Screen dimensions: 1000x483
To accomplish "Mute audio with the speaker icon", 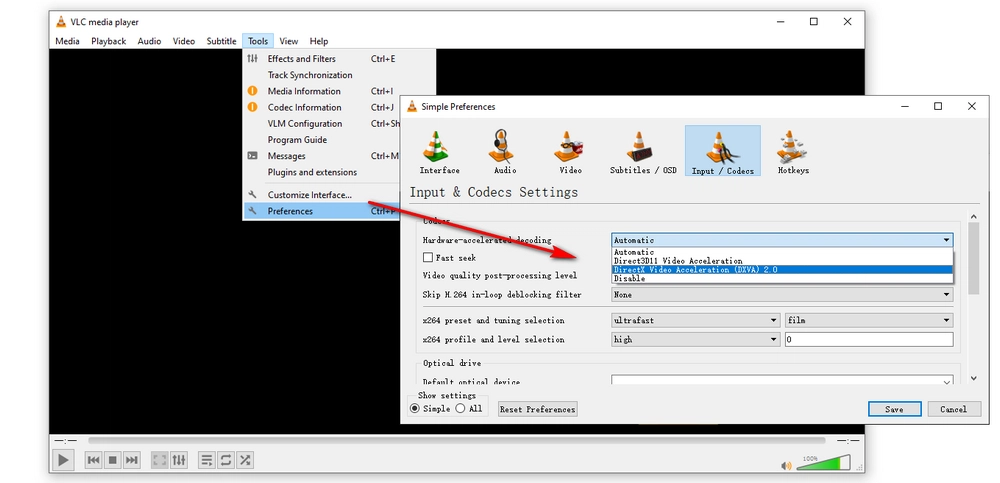I will [786, 466].
